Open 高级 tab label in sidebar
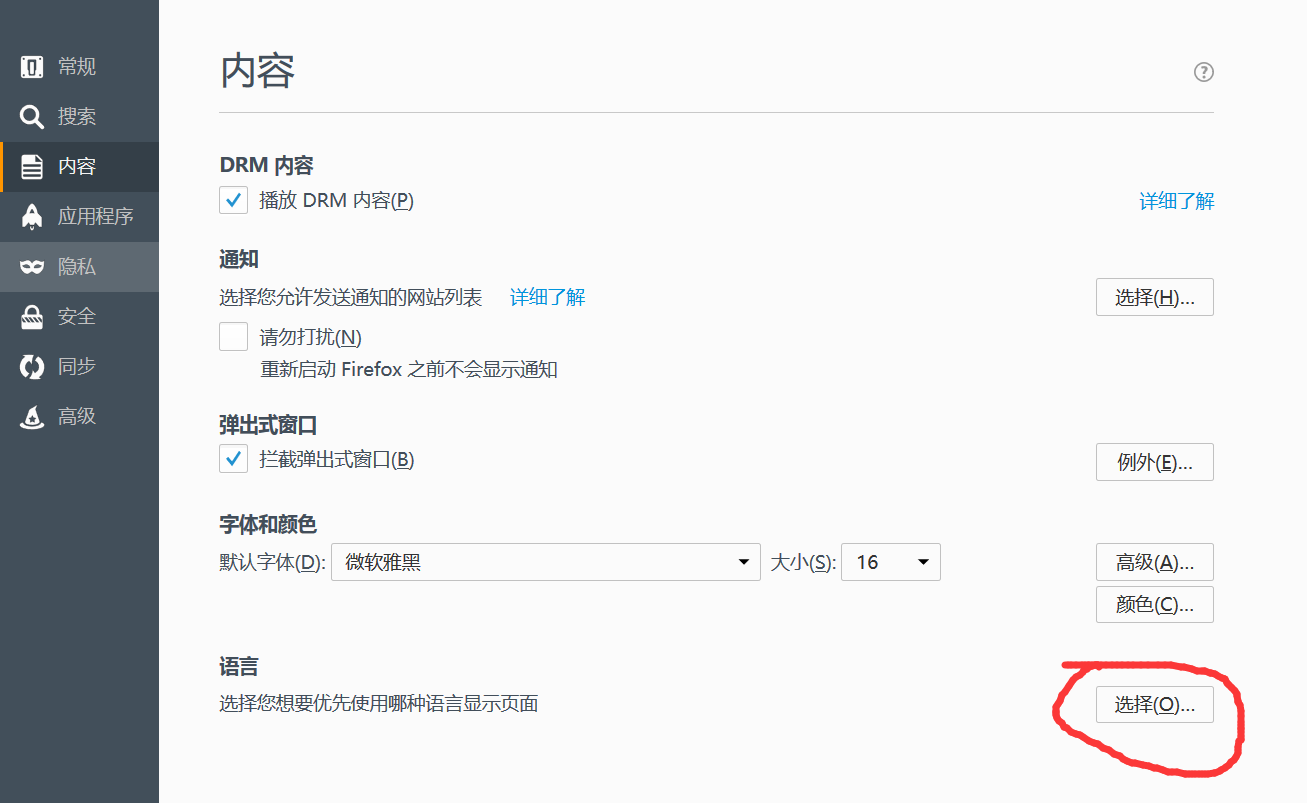 click(x=77, y=417)
